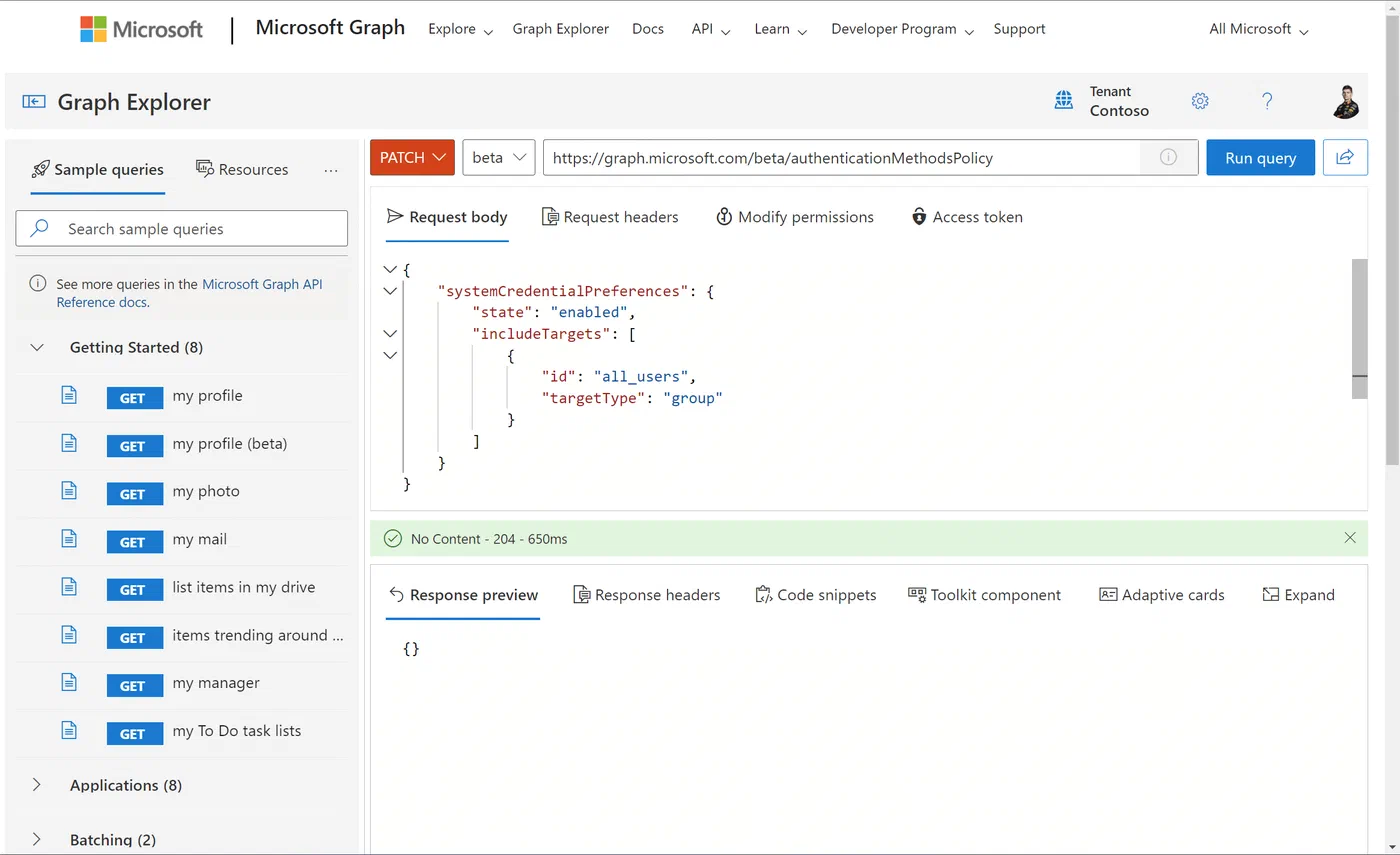Open the Code snippets tab
Viewport: 1400px width, 855px height.
815,595
